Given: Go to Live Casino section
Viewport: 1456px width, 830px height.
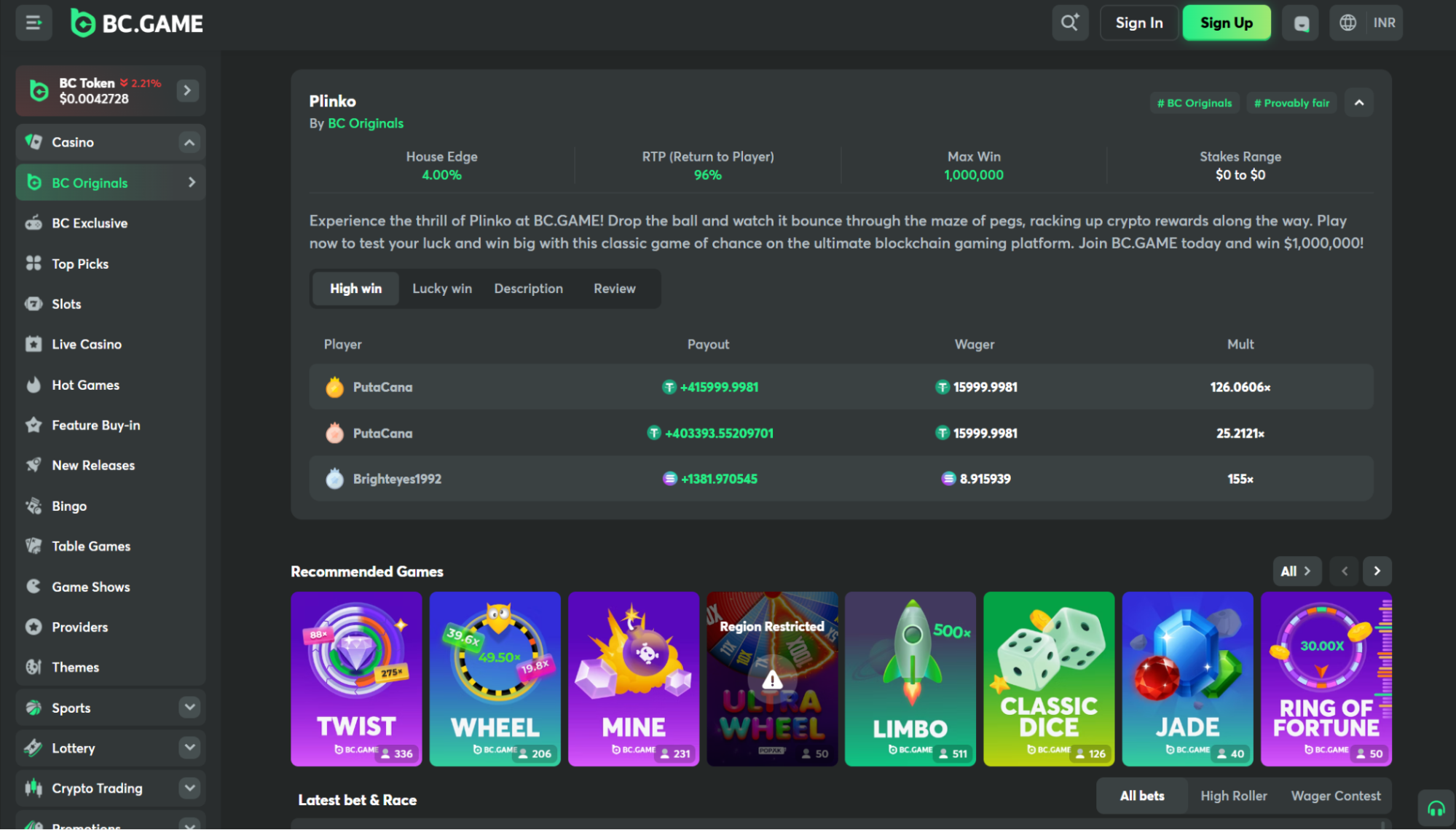Looking at the screenshot, I should [86, 344].
